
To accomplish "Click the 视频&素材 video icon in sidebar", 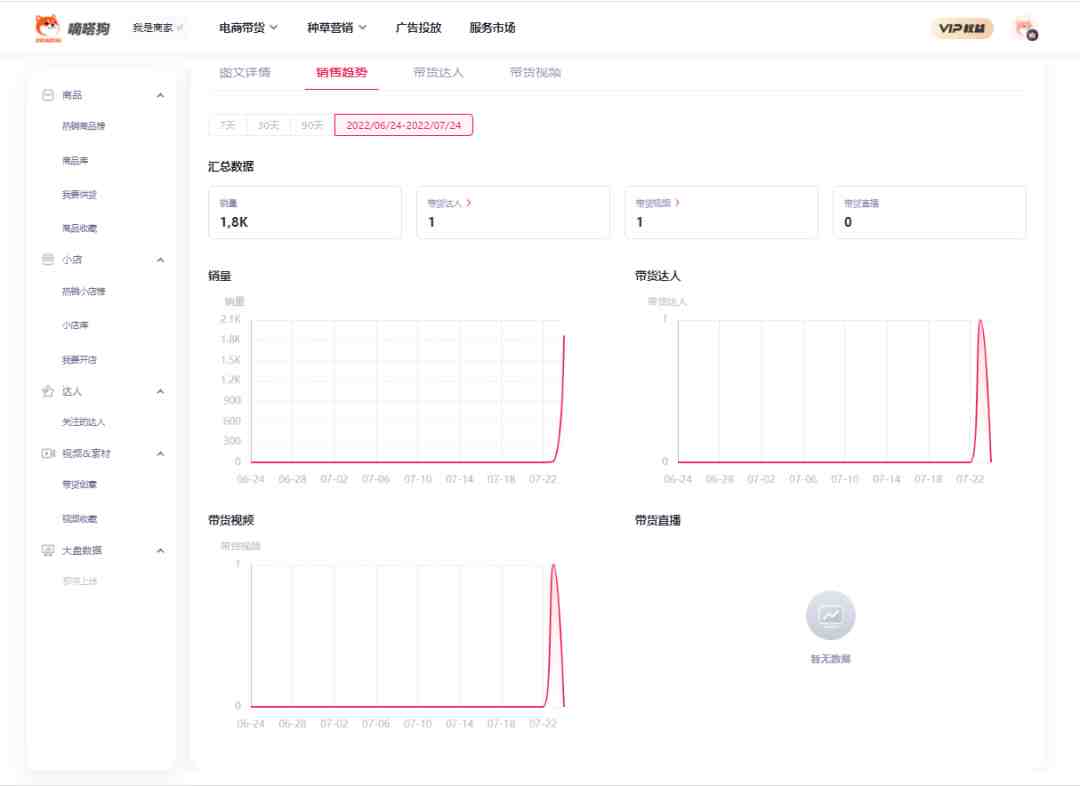I will pyautogui.click(x=48, y=453).
